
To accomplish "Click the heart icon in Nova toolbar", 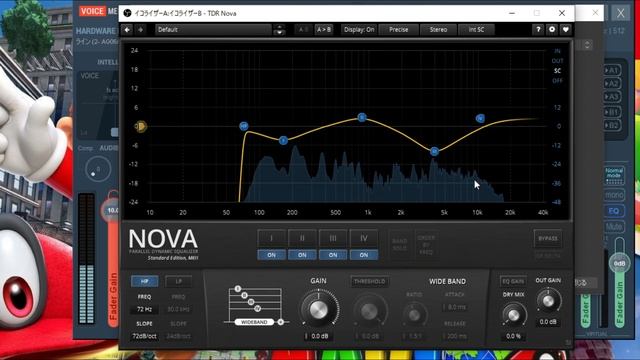I will pyautogui.click(x=566, y=29).
